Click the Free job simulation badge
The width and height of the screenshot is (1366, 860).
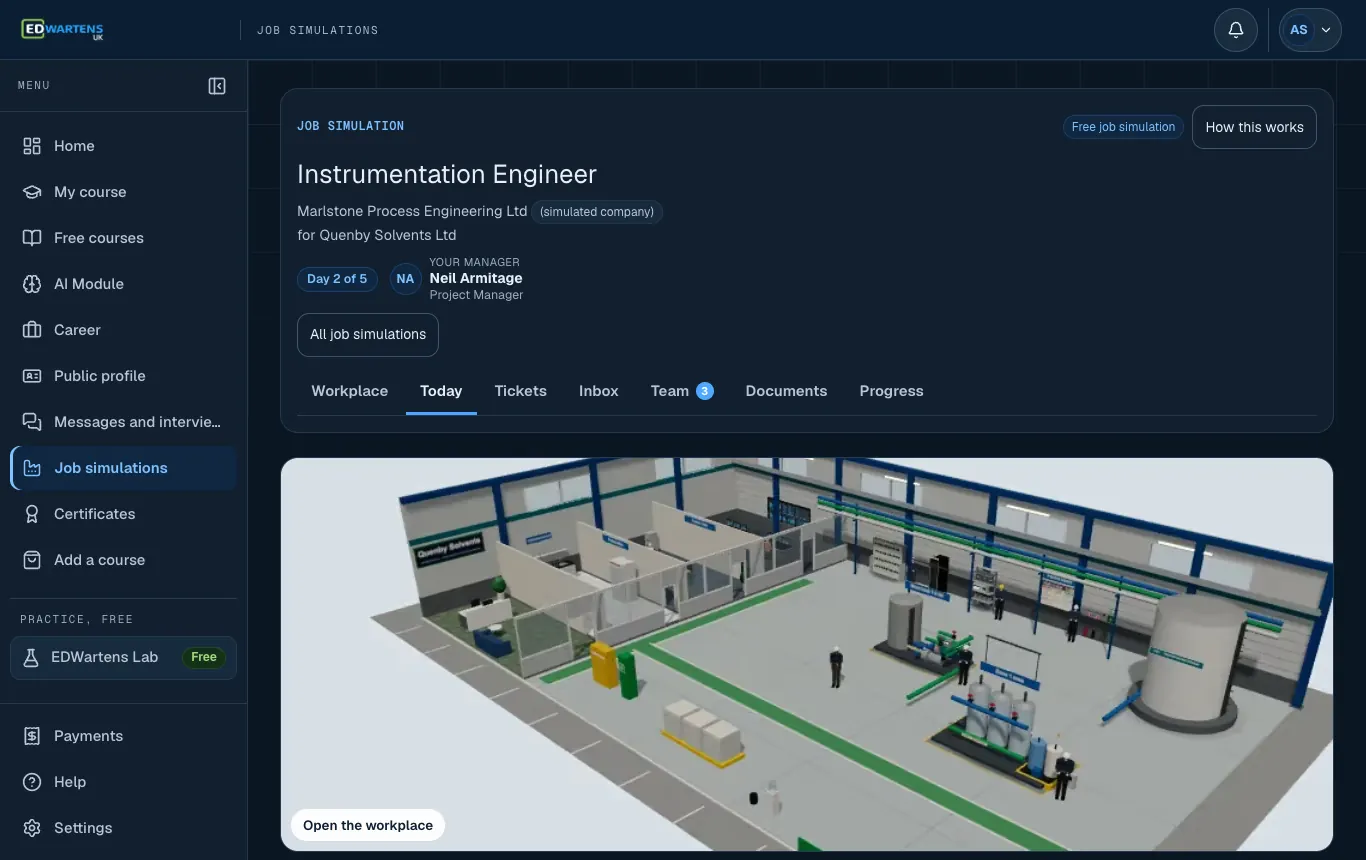pos(1123,127)
